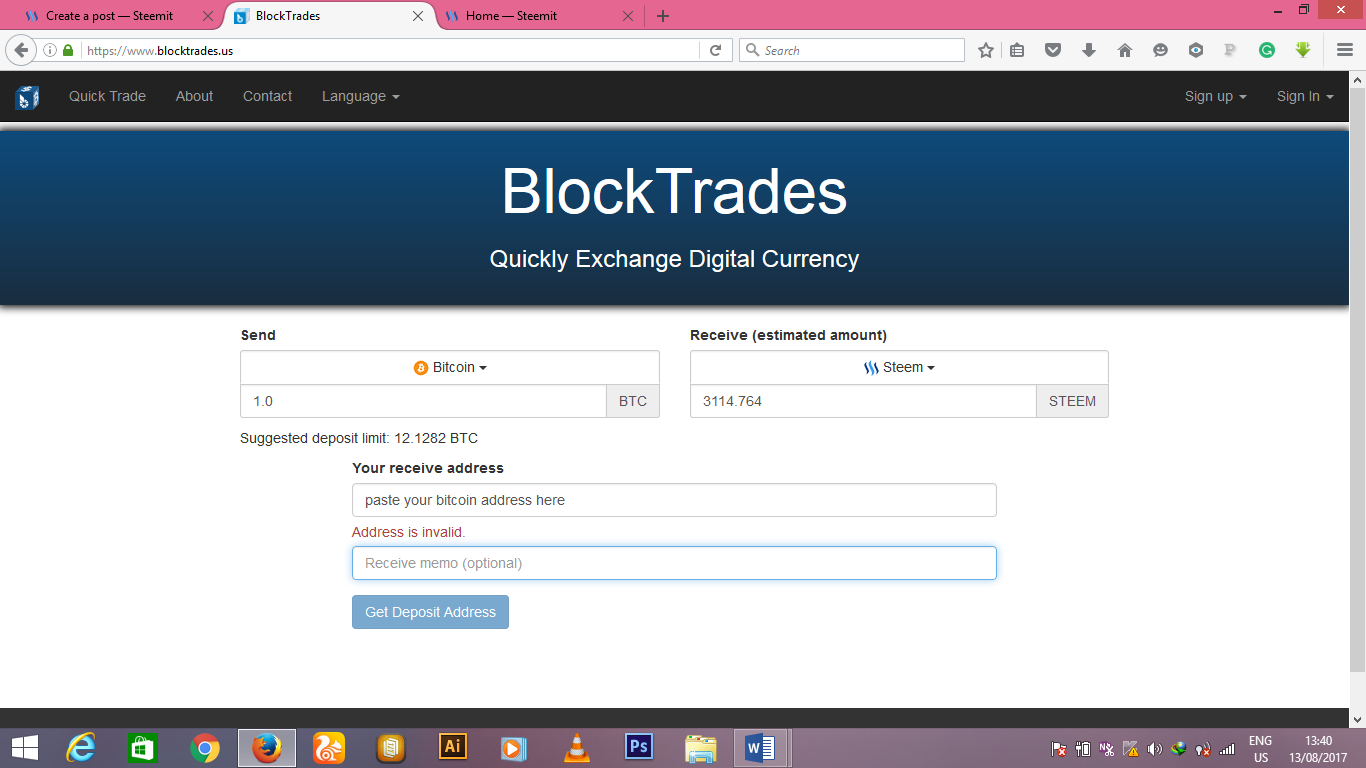This screenshot has height=768, width=1366.
Task: Save page to Pocket icon
Action: point(1053,50)
